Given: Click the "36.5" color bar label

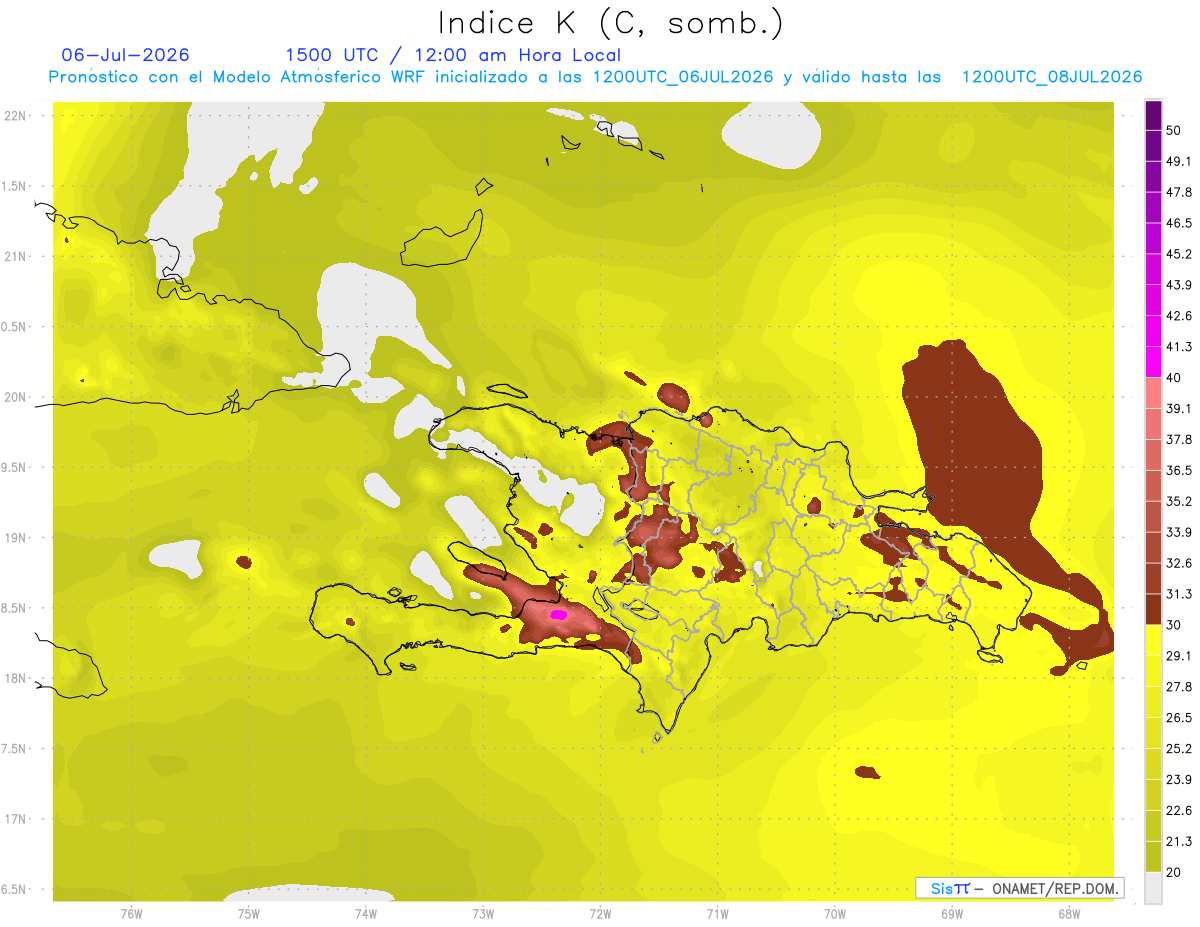Looking at the screenshot, I should click(1179, 470).
